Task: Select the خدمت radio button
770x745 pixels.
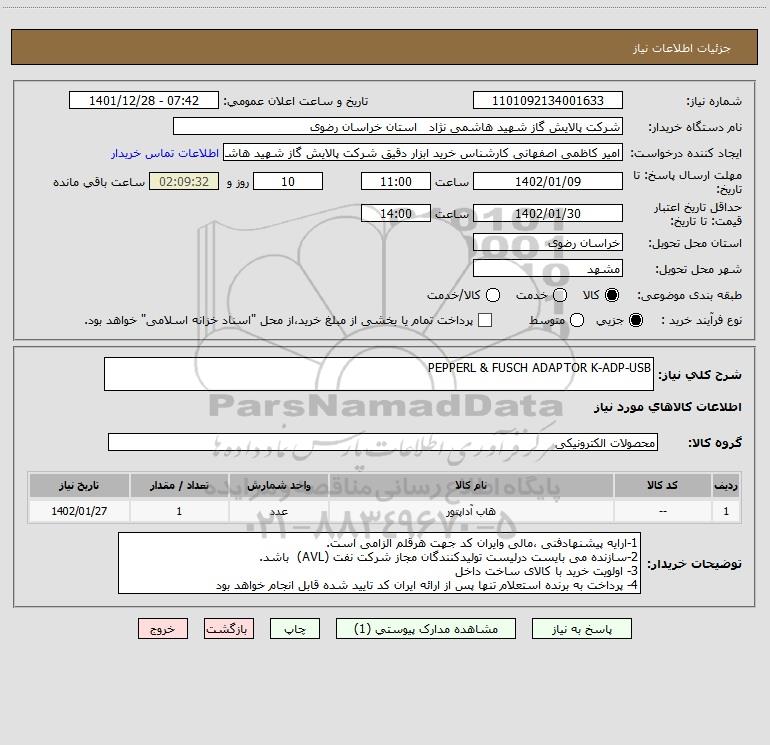Action: (x=560, y=295)
